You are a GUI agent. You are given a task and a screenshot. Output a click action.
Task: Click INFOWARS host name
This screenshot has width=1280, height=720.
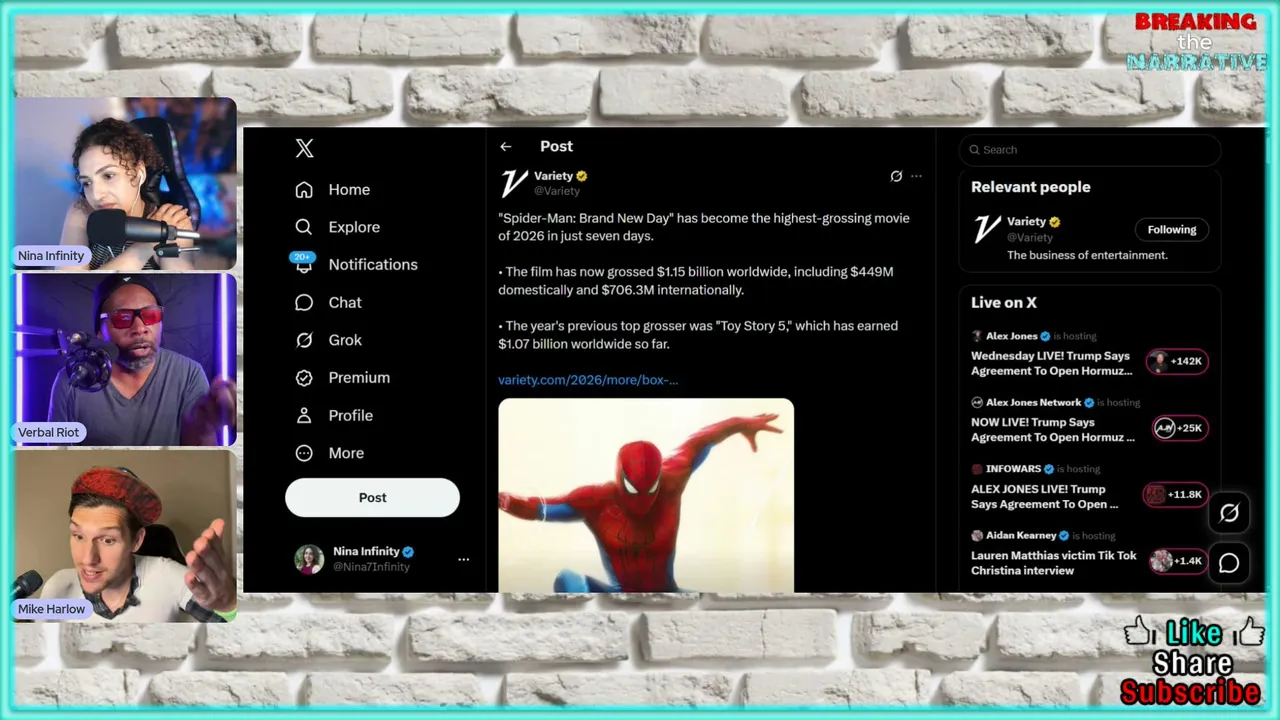pos(1013,469)
